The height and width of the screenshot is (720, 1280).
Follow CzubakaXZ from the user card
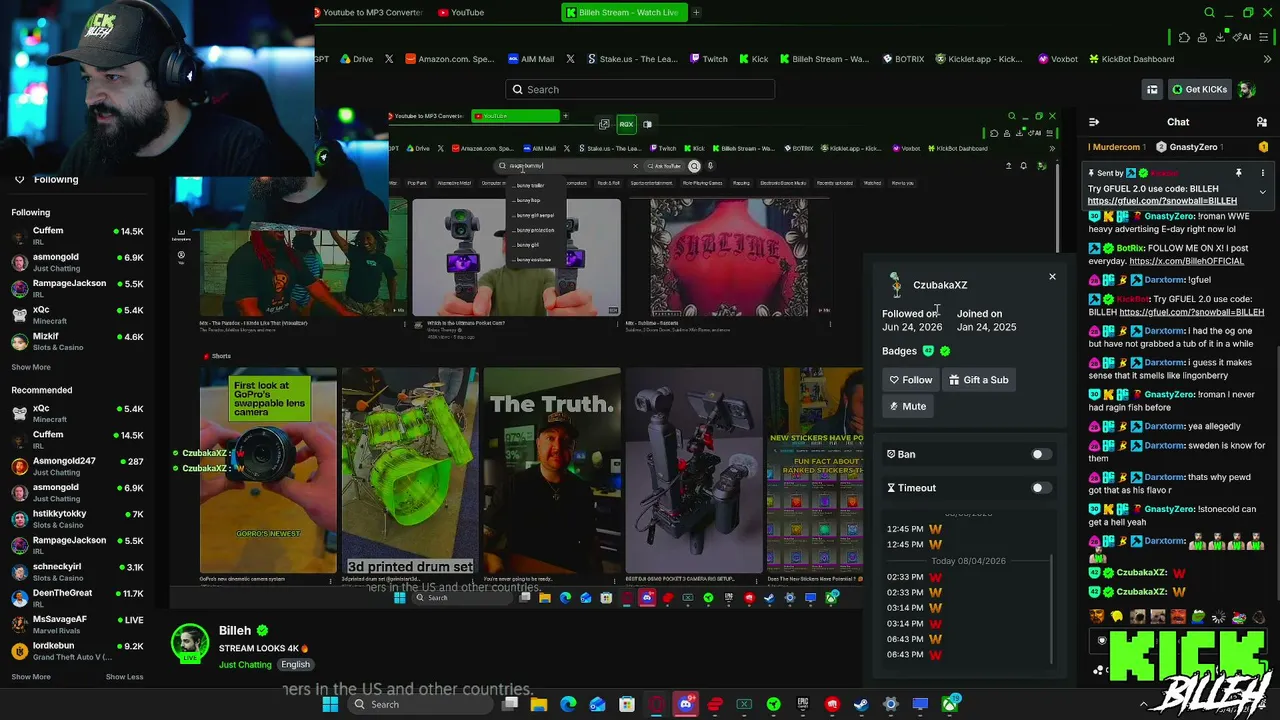point(910,380)
